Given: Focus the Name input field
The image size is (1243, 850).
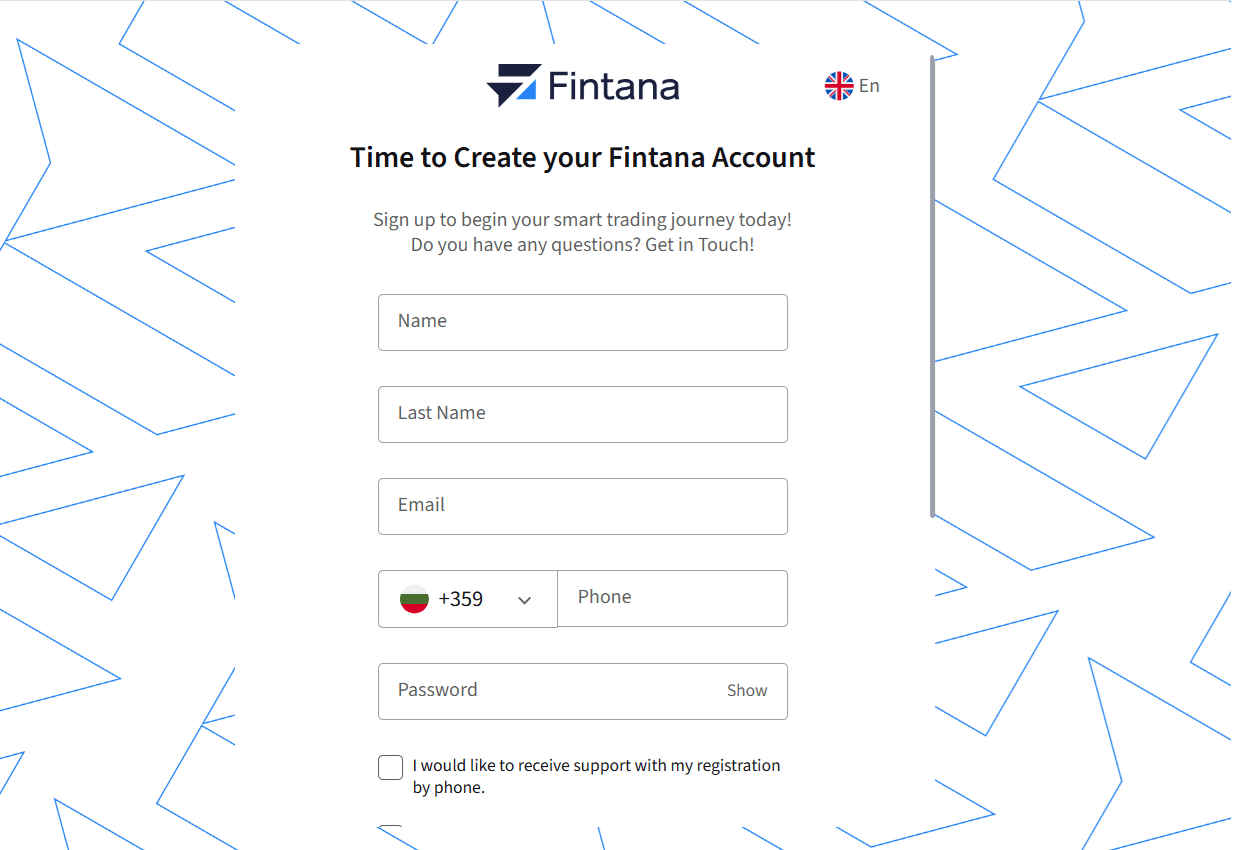Looking at the screenshot, I should pos(583,322).
